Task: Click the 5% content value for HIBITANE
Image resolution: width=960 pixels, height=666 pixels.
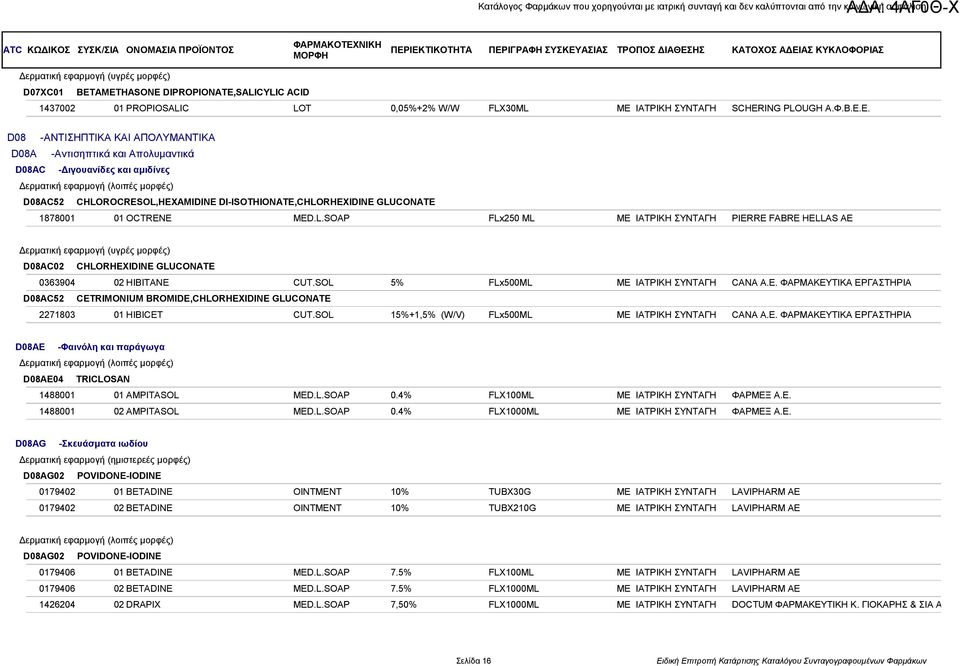Action: click(397, 283)
